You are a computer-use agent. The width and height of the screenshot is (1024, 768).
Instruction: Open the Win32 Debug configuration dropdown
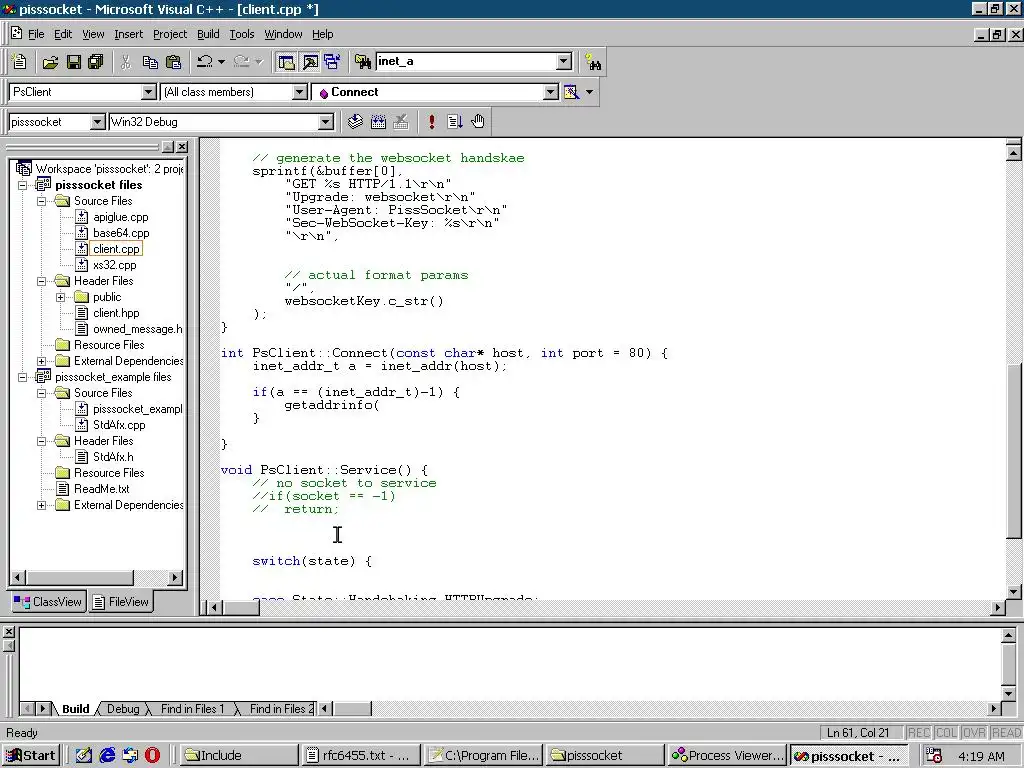pyautogui.click(x=325, y=122)
